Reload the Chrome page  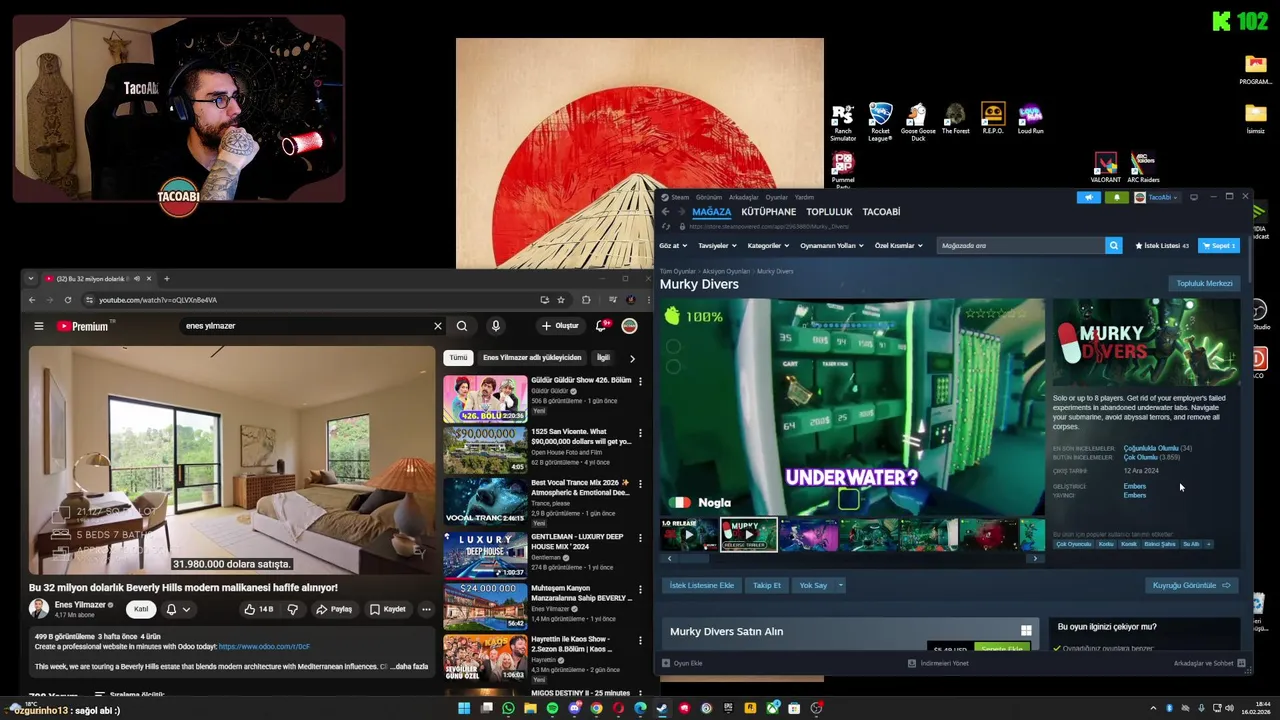tap(68, 300)
